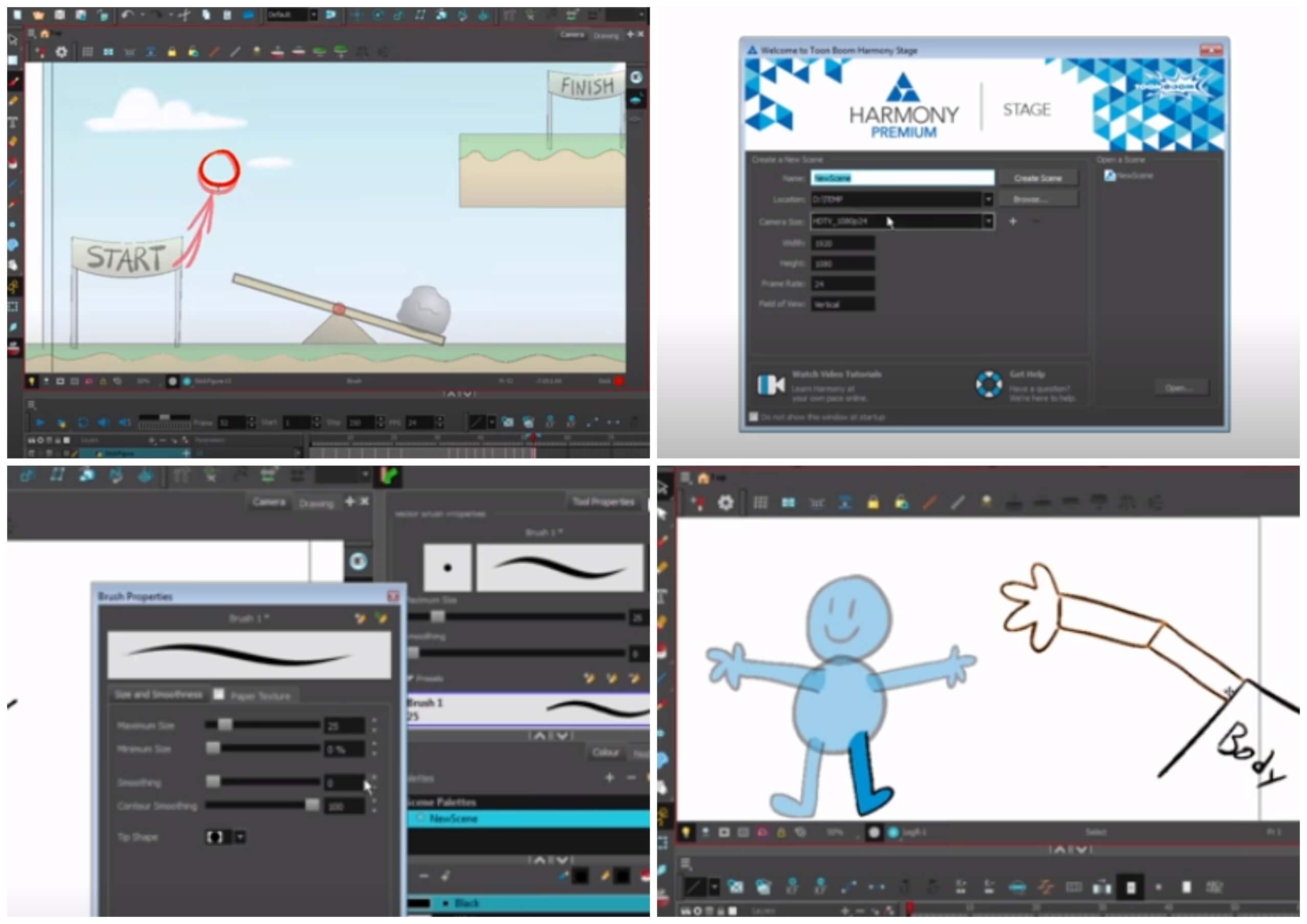Click the Black colour swatch row
Screen dimensions: 1307x924
click(x=528, y=904)
